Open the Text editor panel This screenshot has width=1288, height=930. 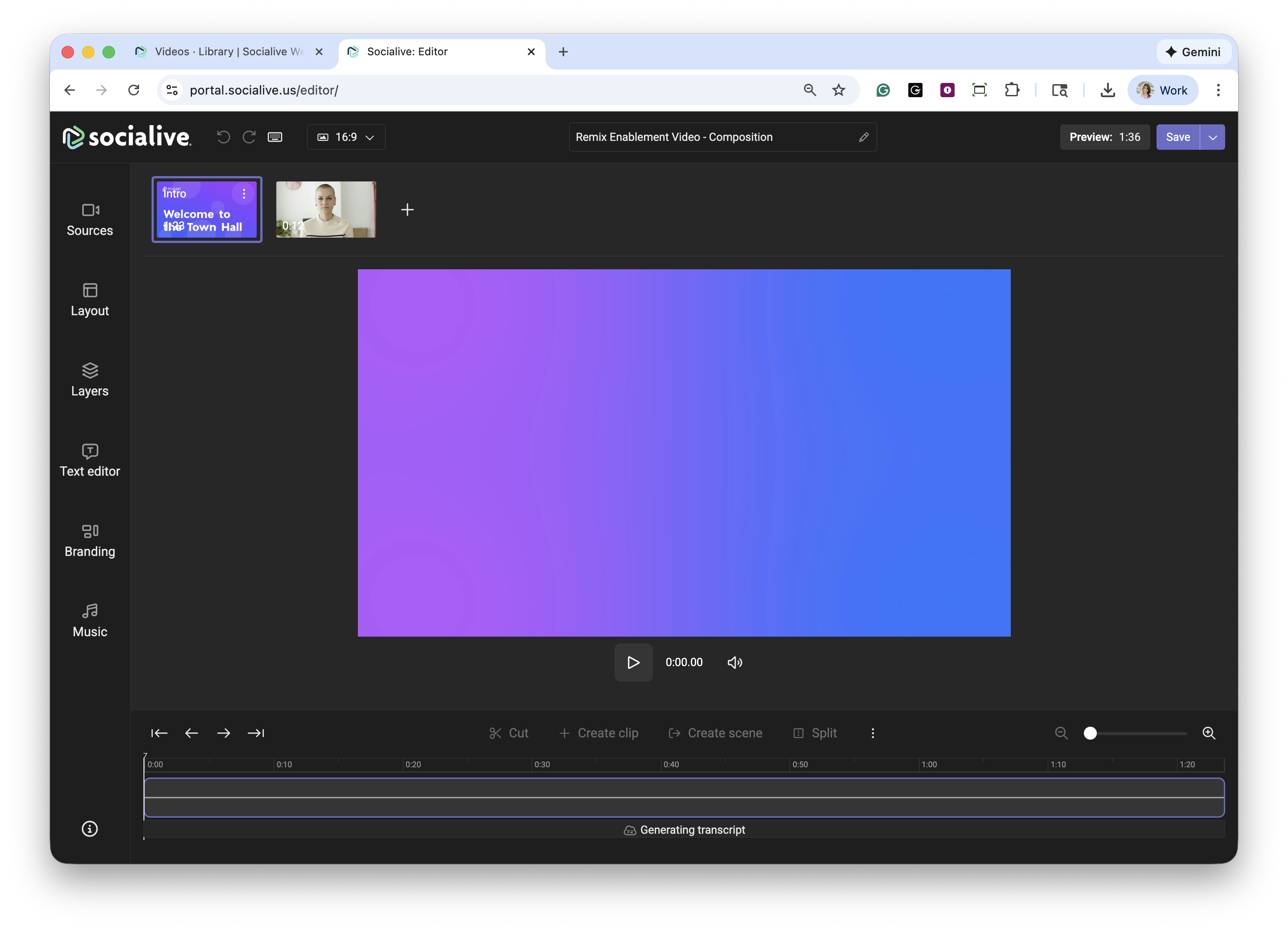pos(90,460)
